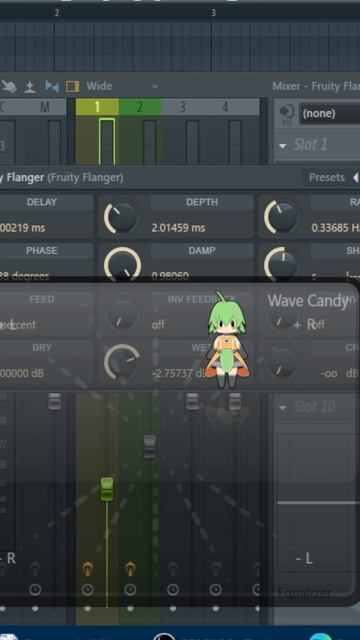Toggle the grey routing arrow on track M
The width and height of the screenshot is (360, 640).
[x=35, y=568]
